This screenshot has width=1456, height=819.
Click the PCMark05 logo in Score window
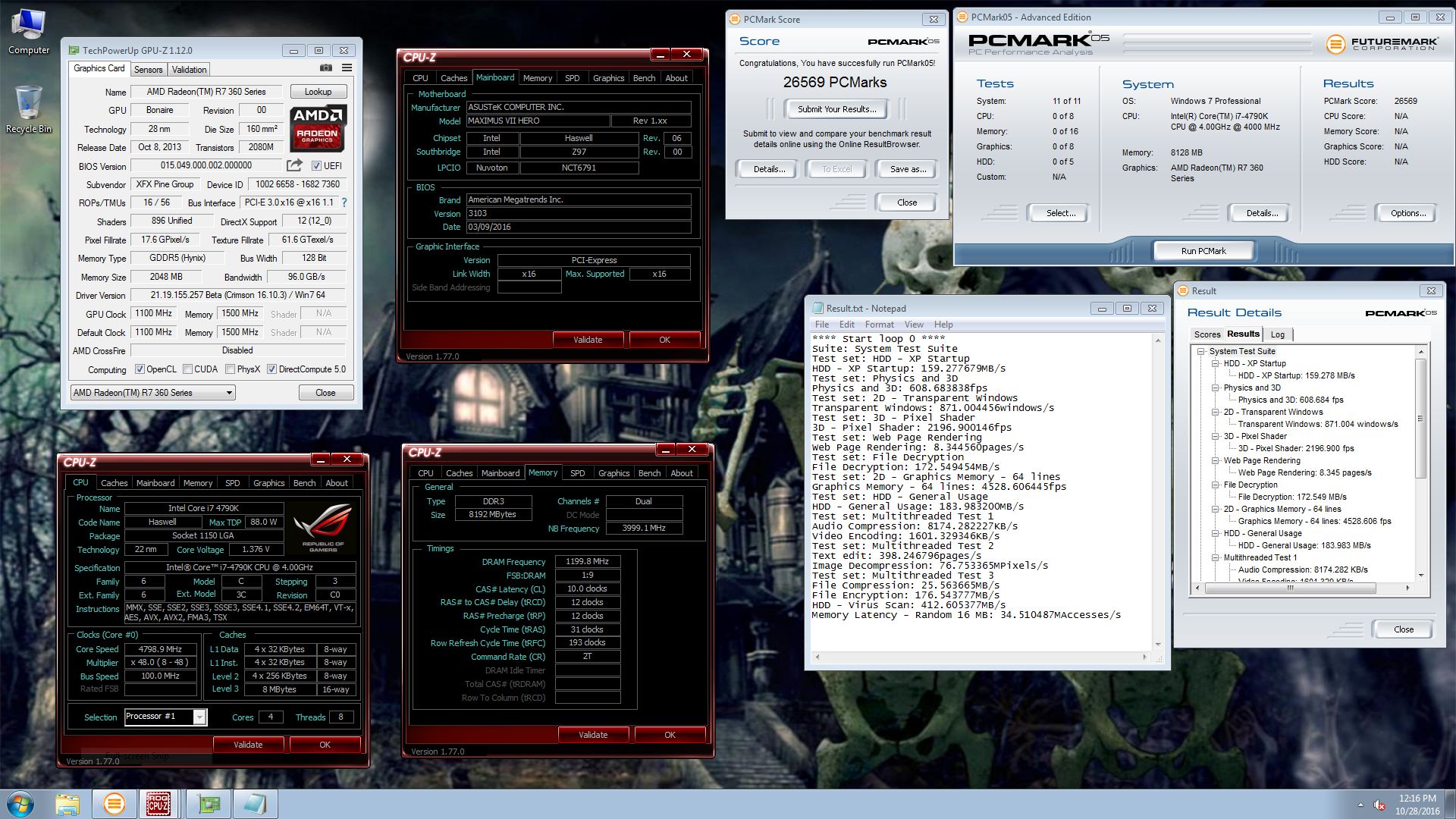(903, 42)
